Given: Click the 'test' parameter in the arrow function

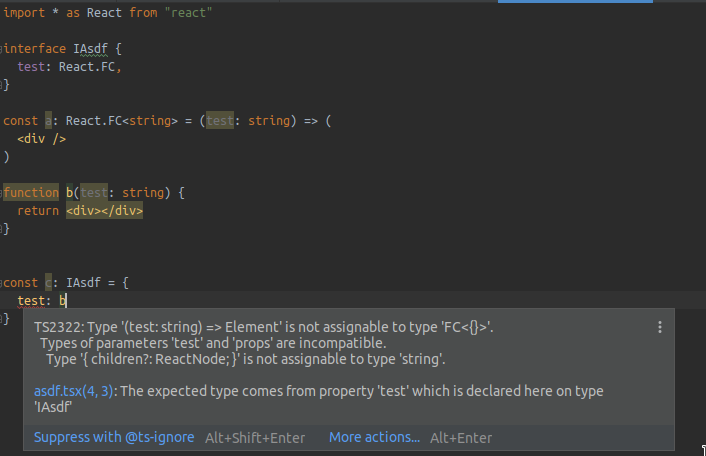Looking at the screenshot, I should (220, 121).
